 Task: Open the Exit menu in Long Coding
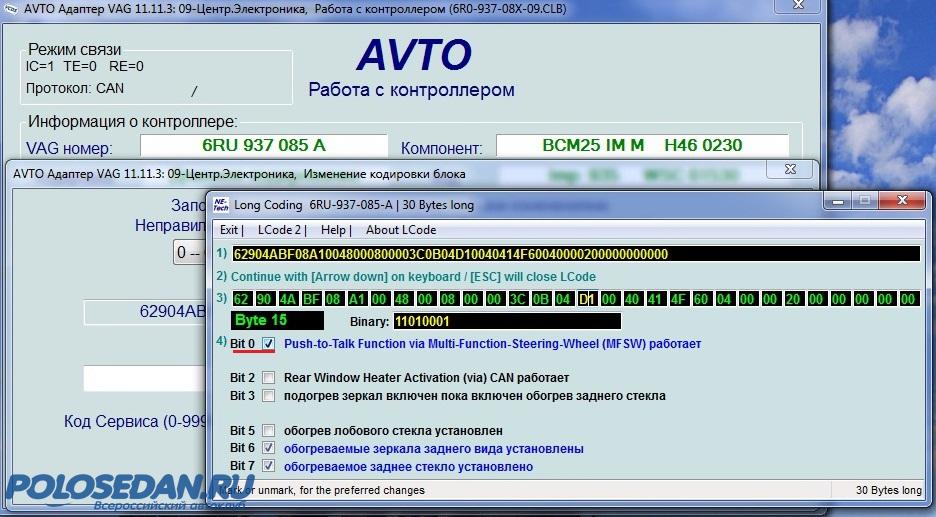tap(230, 230)
